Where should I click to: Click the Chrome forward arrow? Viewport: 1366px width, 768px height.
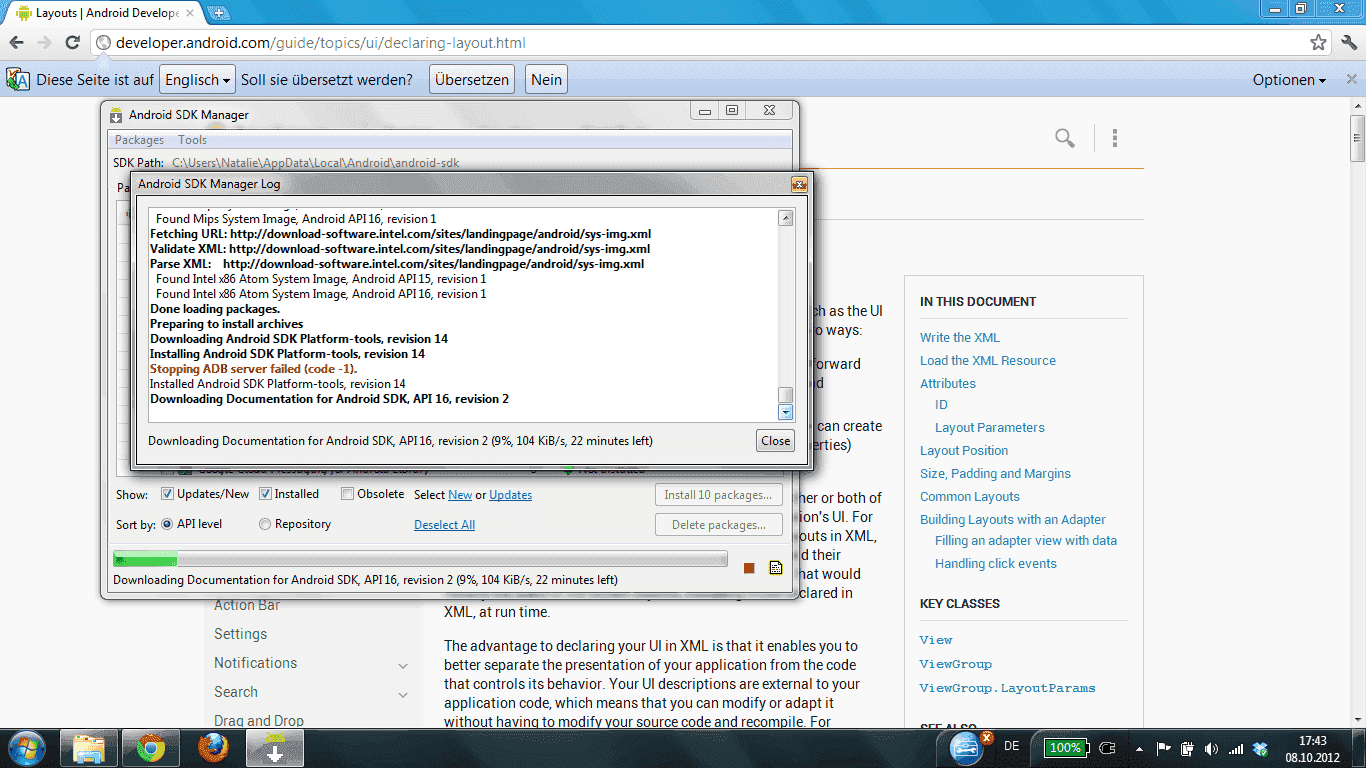44,43
